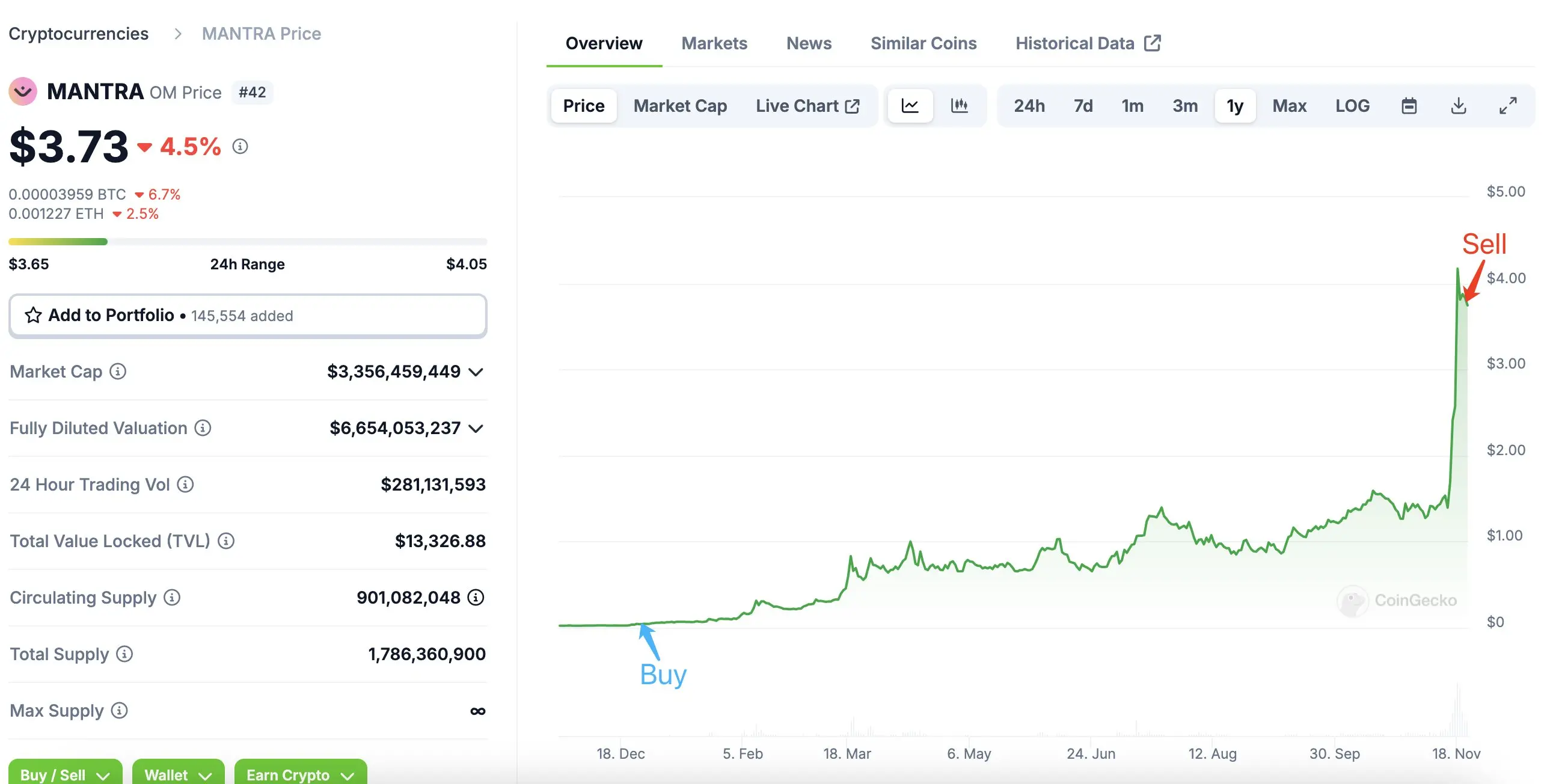
Task: Open the Live Chart external link
Action: [x=807, y=106]
